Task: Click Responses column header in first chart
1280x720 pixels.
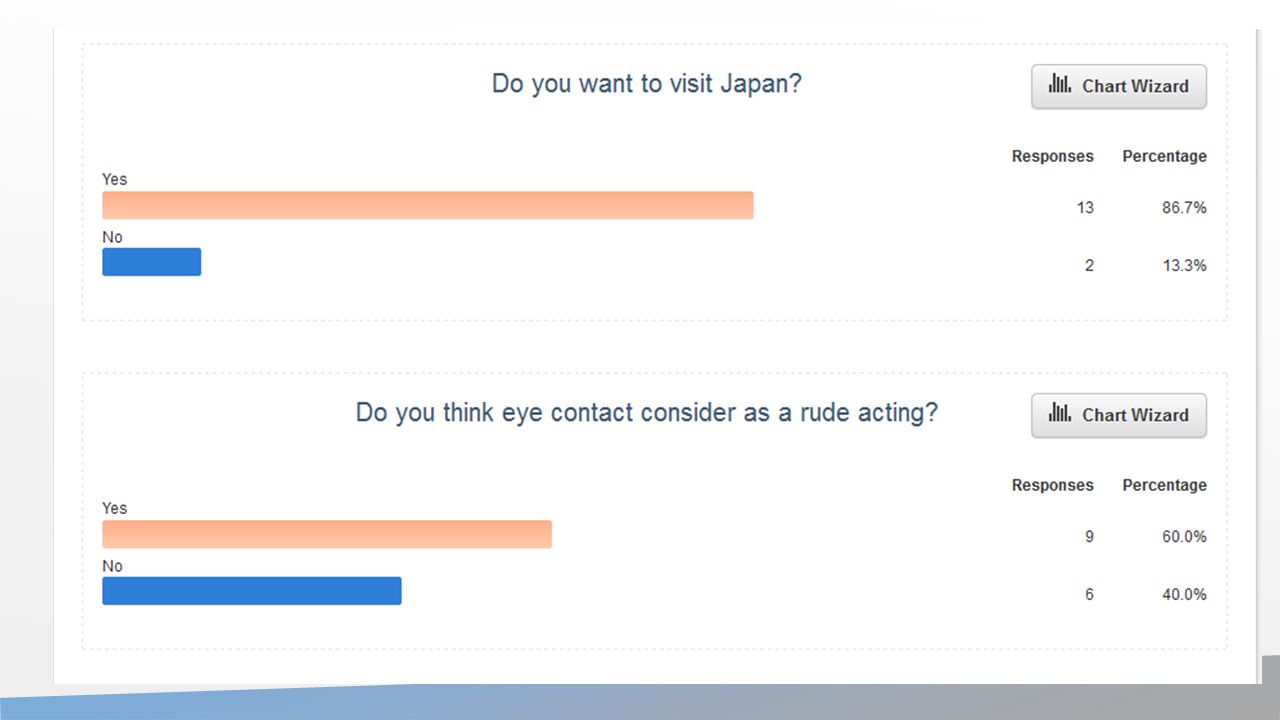Action: (1053, 156)
